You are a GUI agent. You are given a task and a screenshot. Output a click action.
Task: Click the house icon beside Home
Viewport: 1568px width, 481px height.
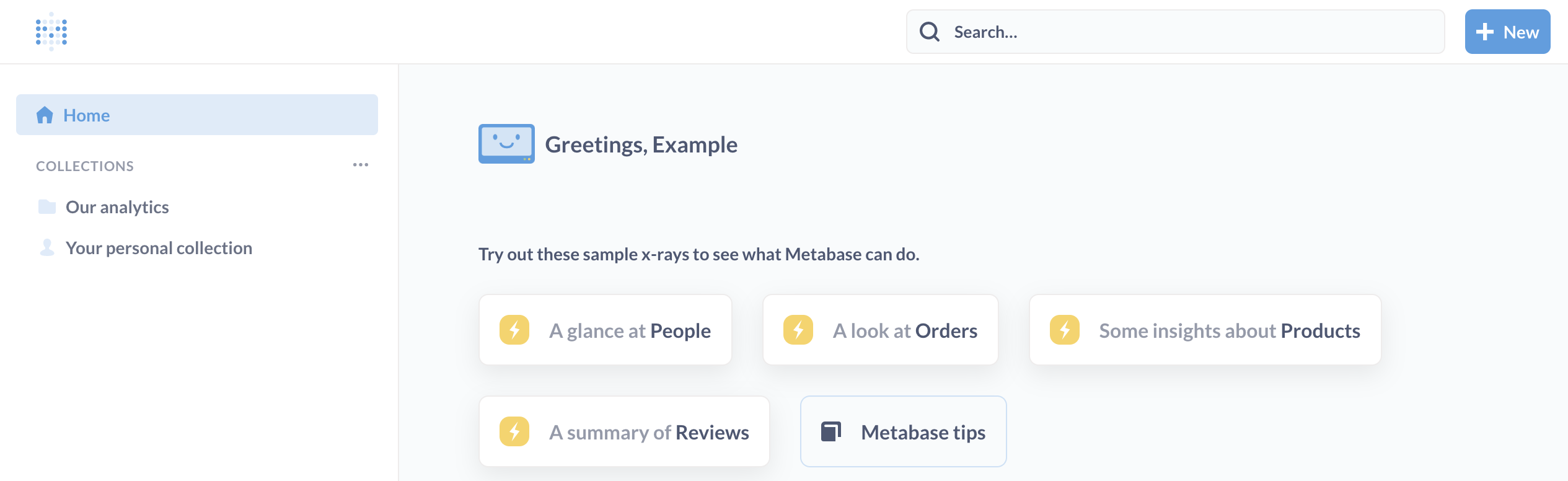45,115
